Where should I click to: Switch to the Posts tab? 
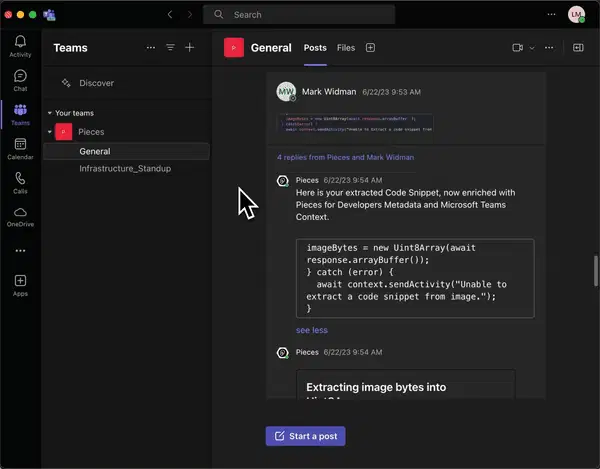pos(315,48)
